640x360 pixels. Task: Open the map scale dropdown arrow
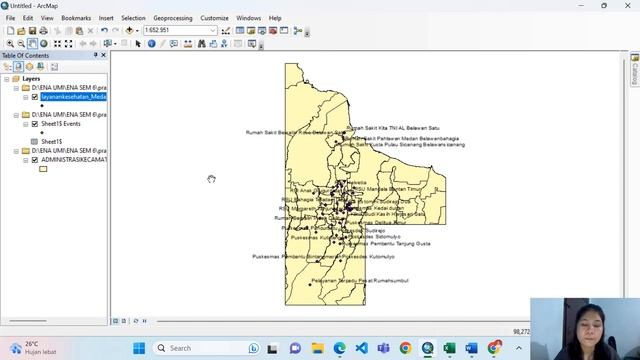(213, 31)
